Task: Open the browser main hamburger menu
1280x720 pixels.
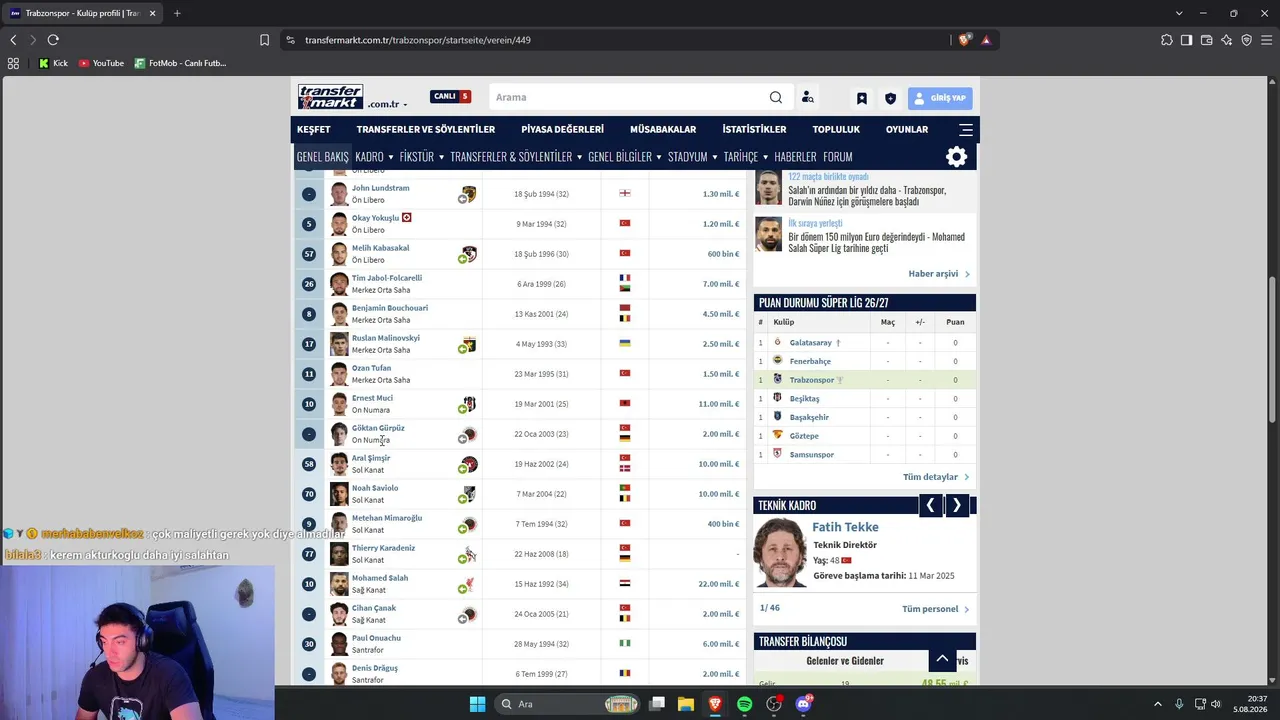Action: (x=1266, y=40)
